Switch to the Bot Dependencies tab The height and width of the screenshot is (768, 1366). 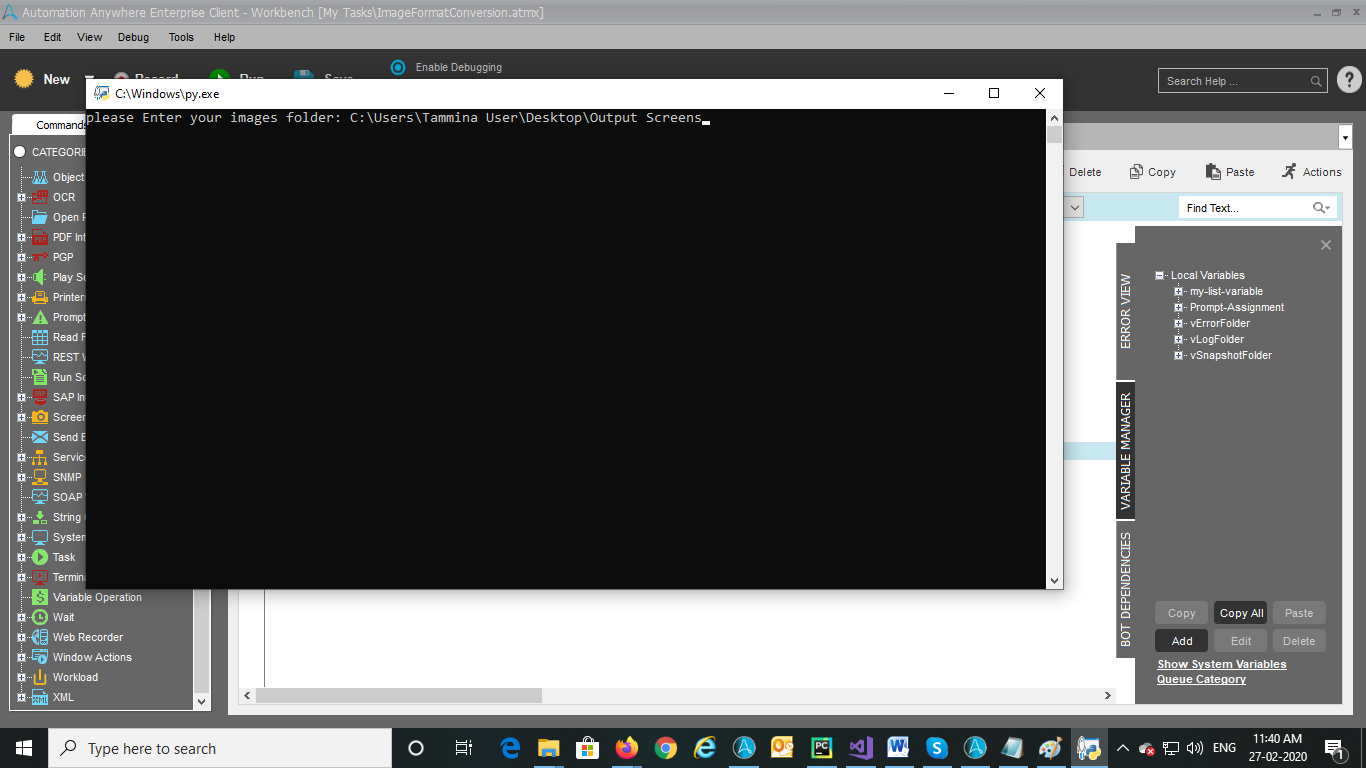[1126, 589]
